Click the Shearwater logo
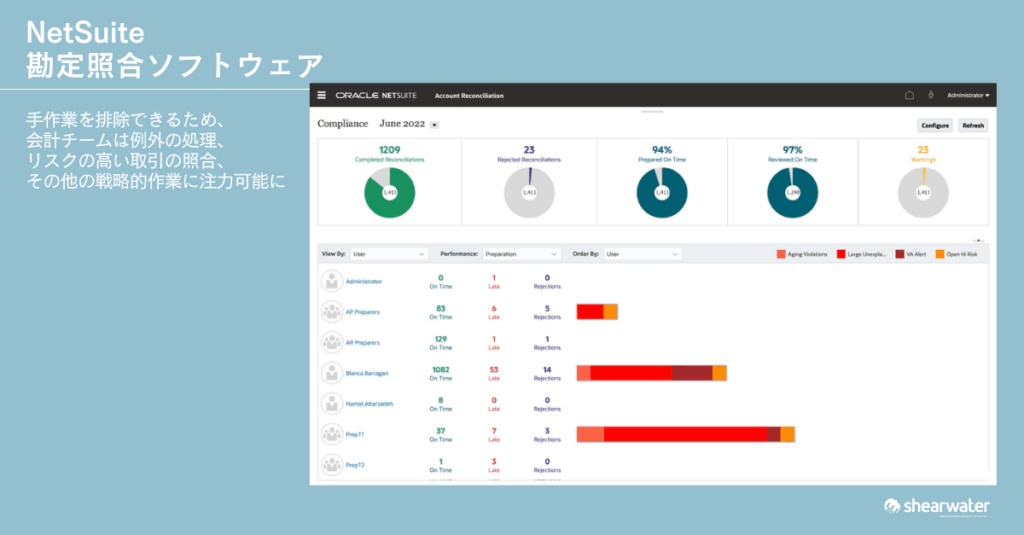 [x=936, y=506]
